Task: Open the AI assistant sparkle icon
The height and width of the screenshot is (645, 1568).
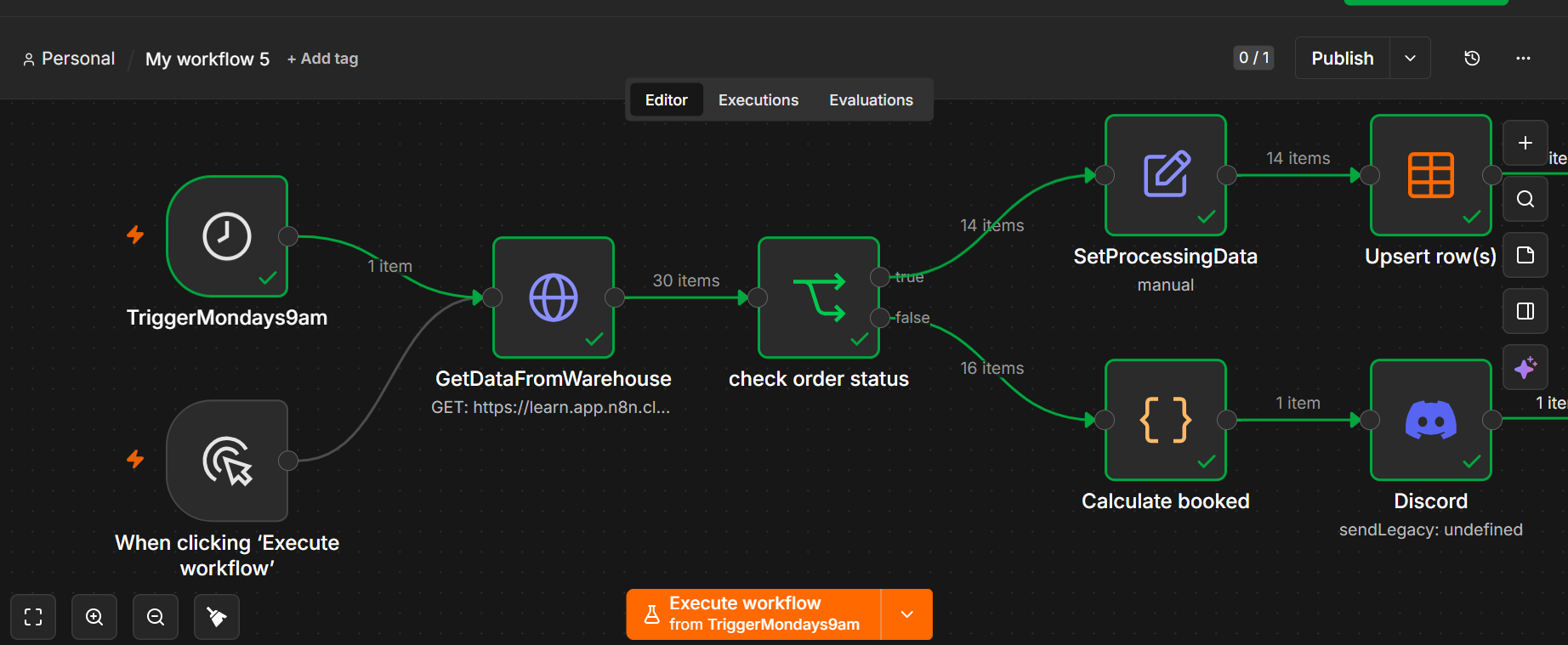Action: point(1525,367)
